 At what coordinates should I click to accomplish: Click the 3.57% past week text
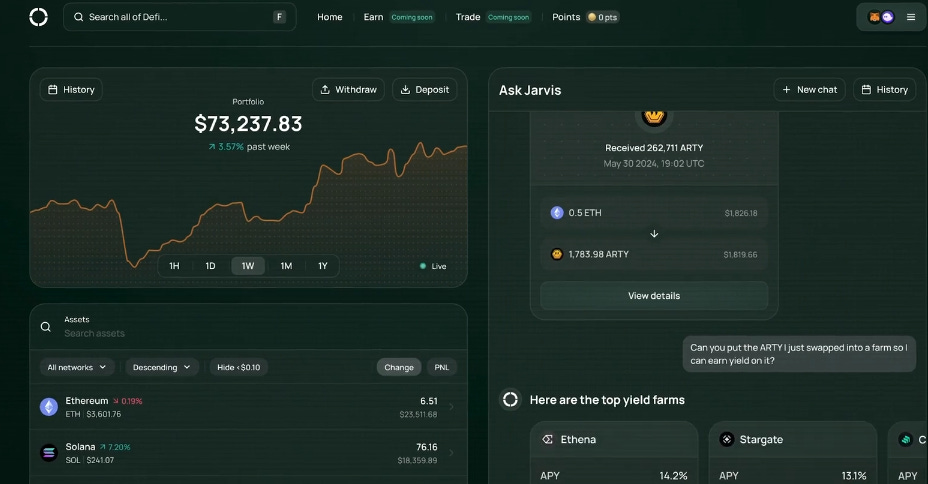249,147
